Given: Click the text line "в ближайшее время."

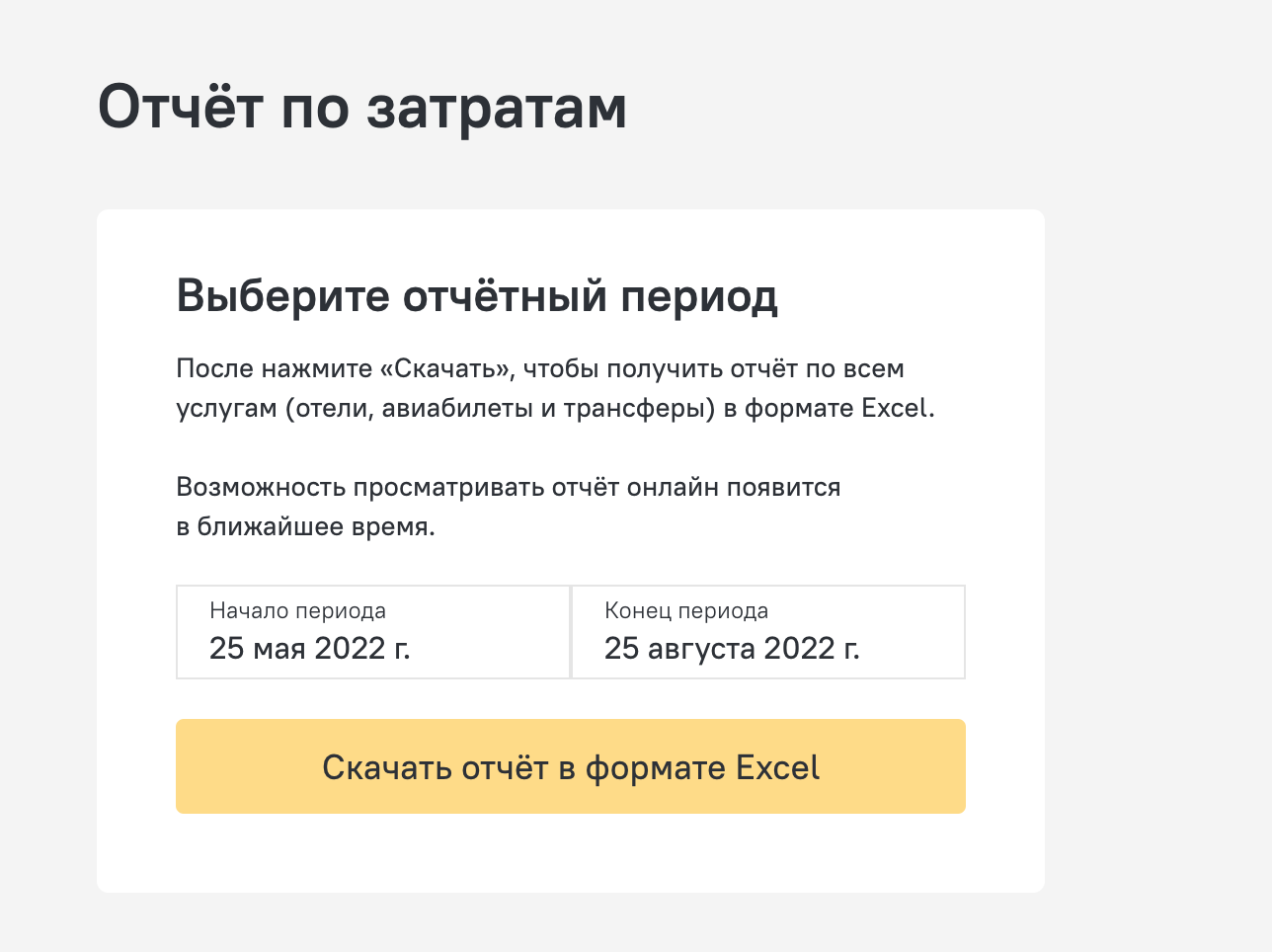Looking at the screenshot, I should (x=305, y=527).
